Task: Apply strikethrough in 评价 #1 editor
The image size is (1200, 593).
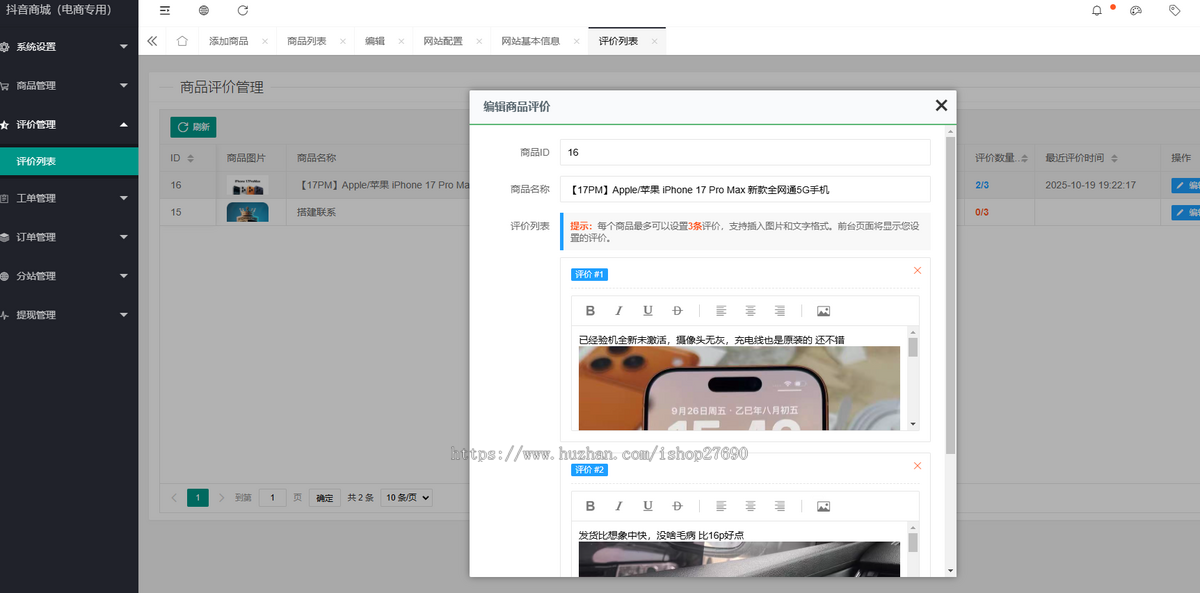Action: 677,311
